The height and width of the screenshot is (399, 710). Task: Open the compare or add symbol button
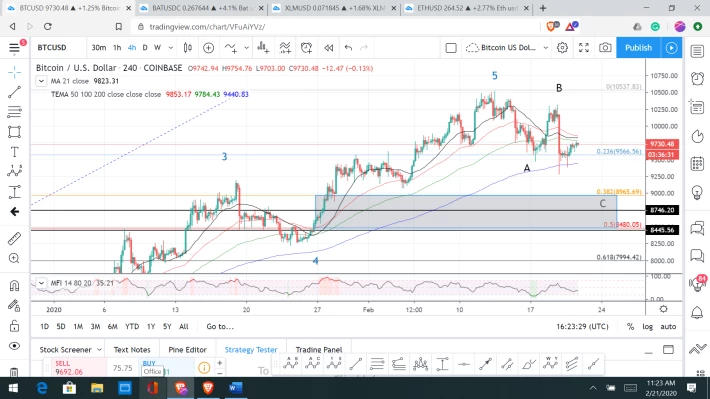208,48
